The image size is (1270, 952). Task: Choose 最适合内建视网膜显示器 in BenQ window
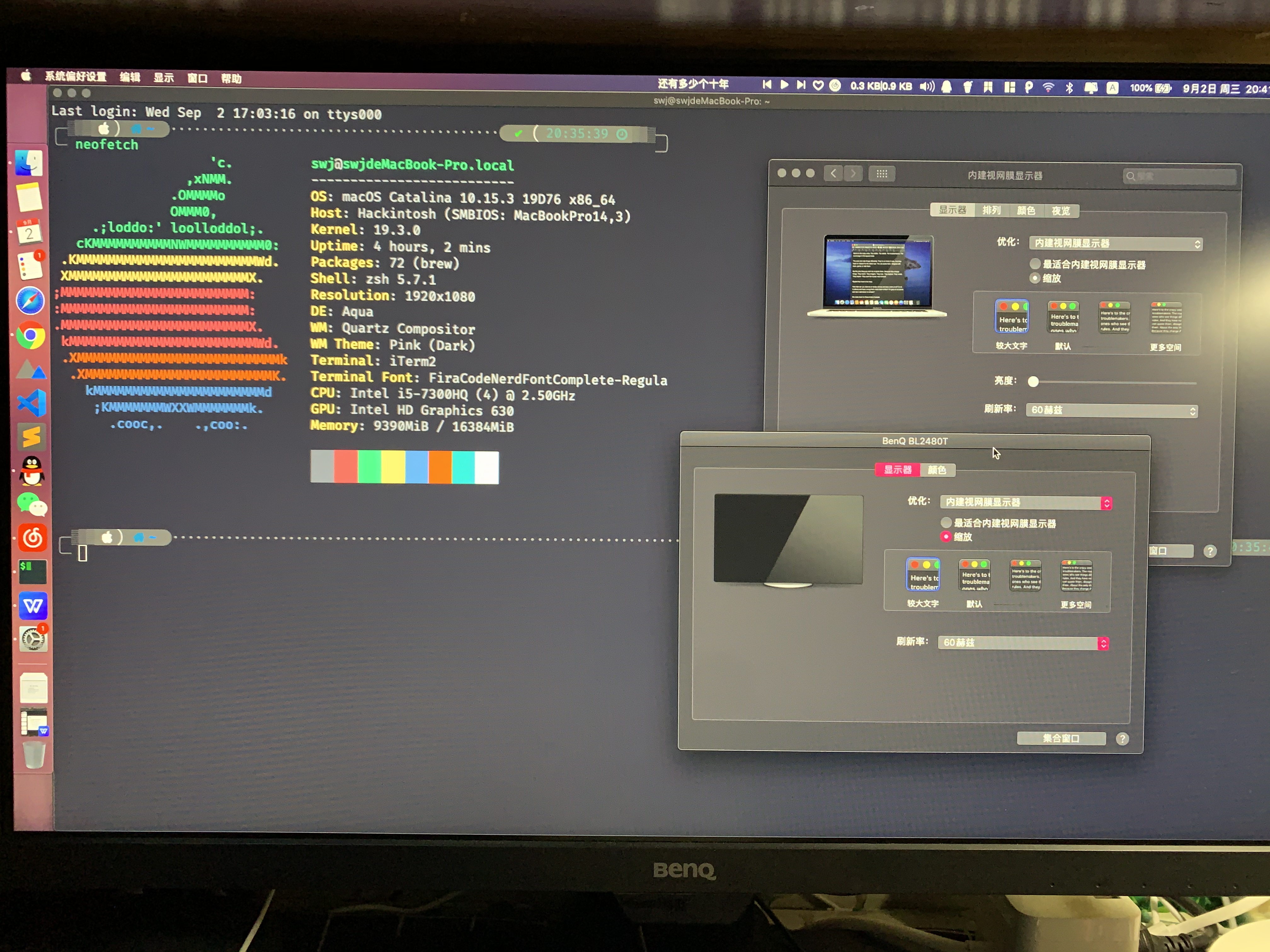pos(946,523)
